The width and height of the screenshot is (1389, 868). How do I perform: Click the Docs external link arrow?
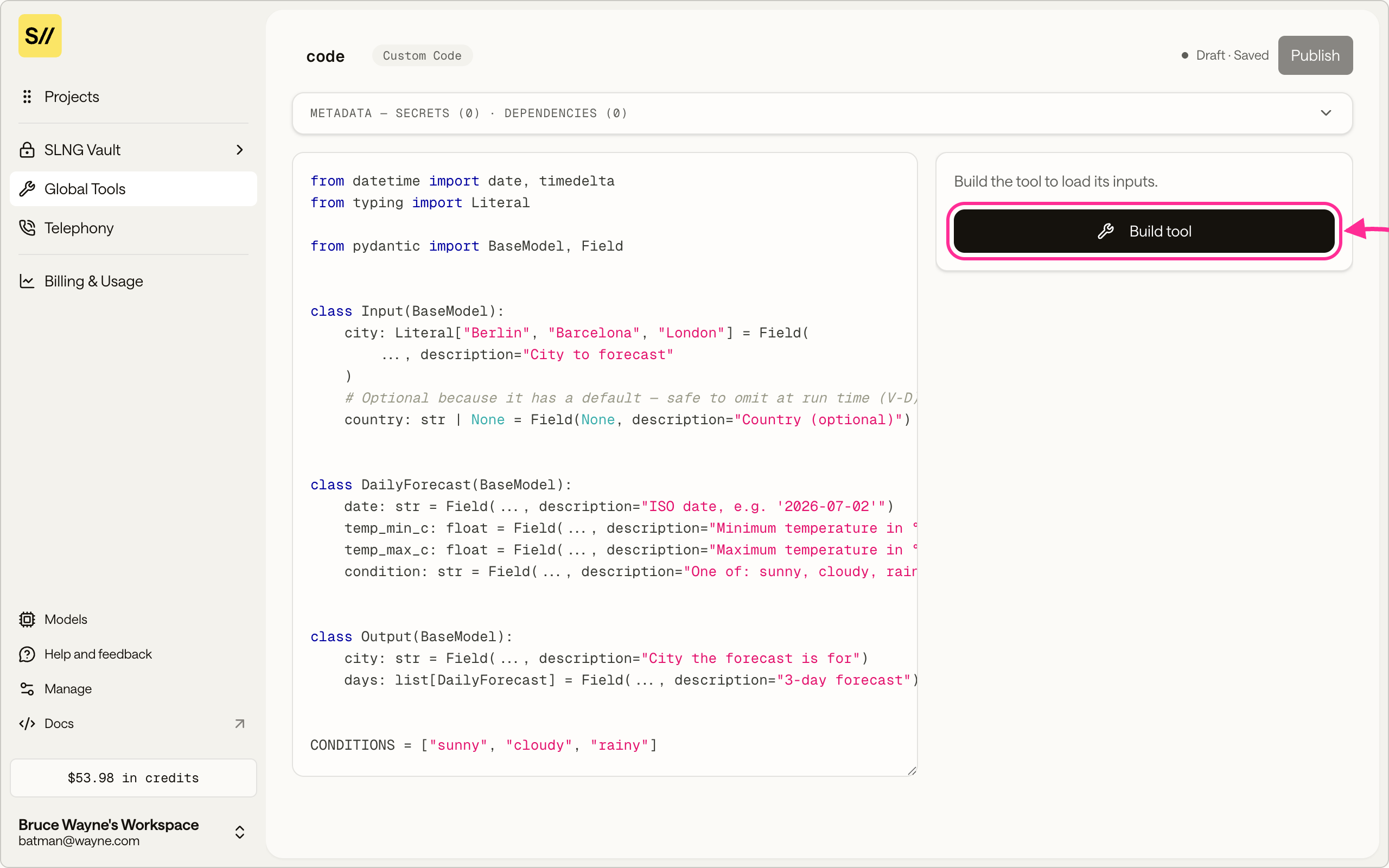click(x=240, y=723)
